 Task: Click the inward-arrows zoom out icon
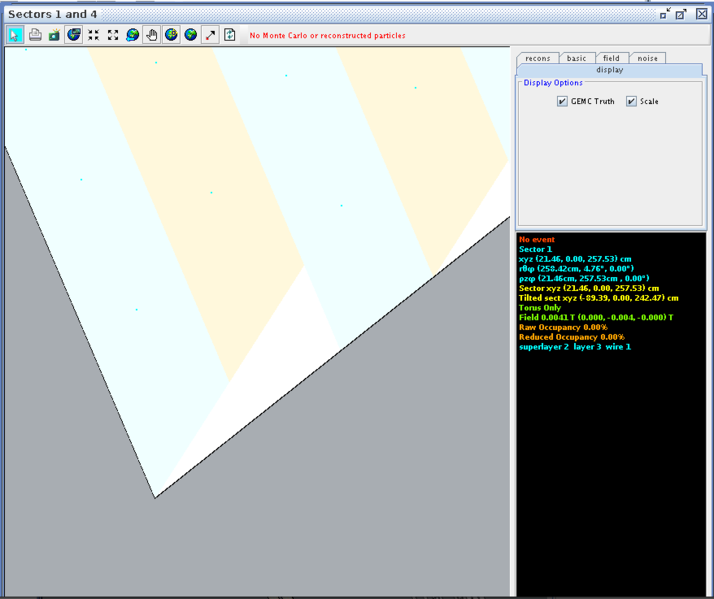click(x=93, y=35)
